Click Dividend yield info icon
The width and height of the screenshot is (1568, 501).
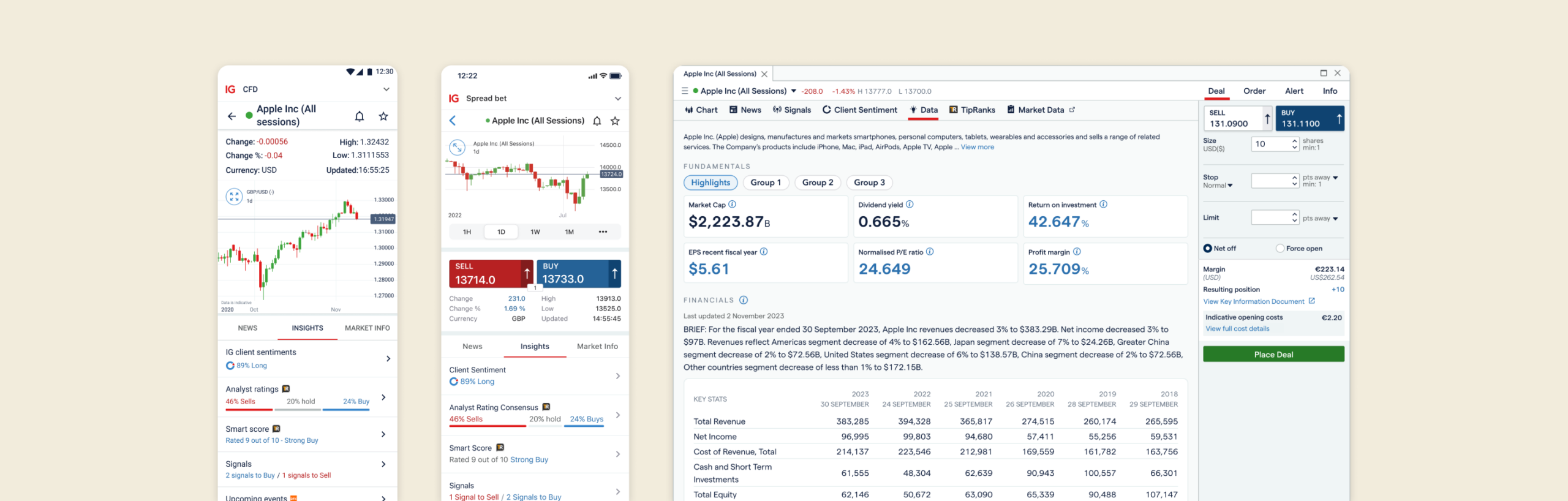(x=910, y=204)
